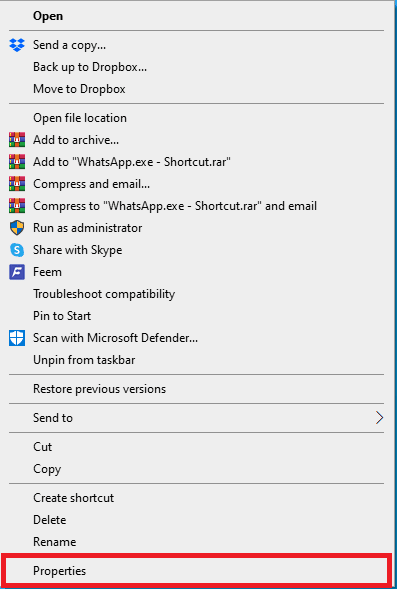Open Properties of the shortcut
This screenshot has width=397, height=589.
[196, 571]
